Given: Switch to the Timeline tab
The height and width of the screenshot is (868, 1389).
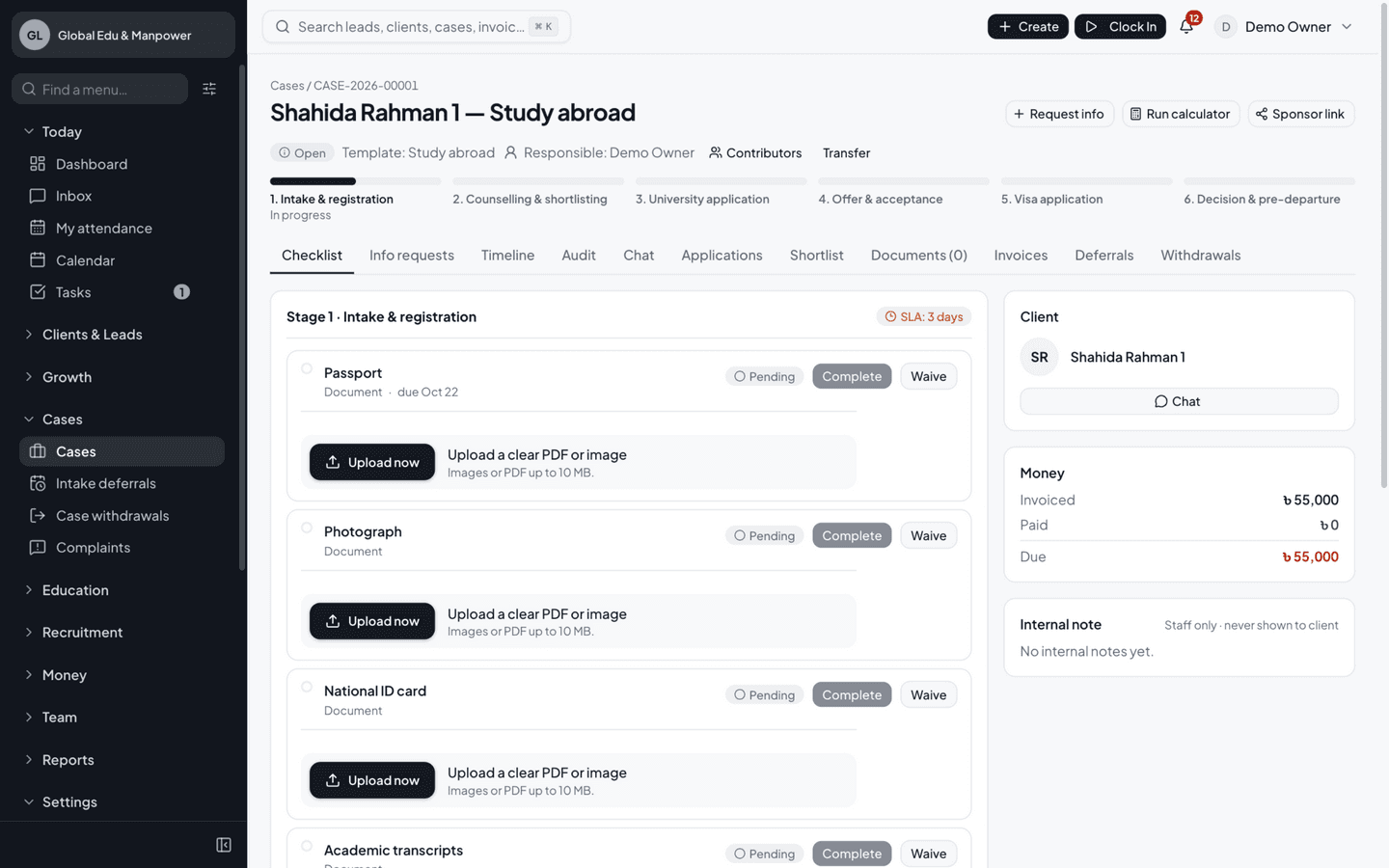Looking at the screenshot, I should click(507, 255).
